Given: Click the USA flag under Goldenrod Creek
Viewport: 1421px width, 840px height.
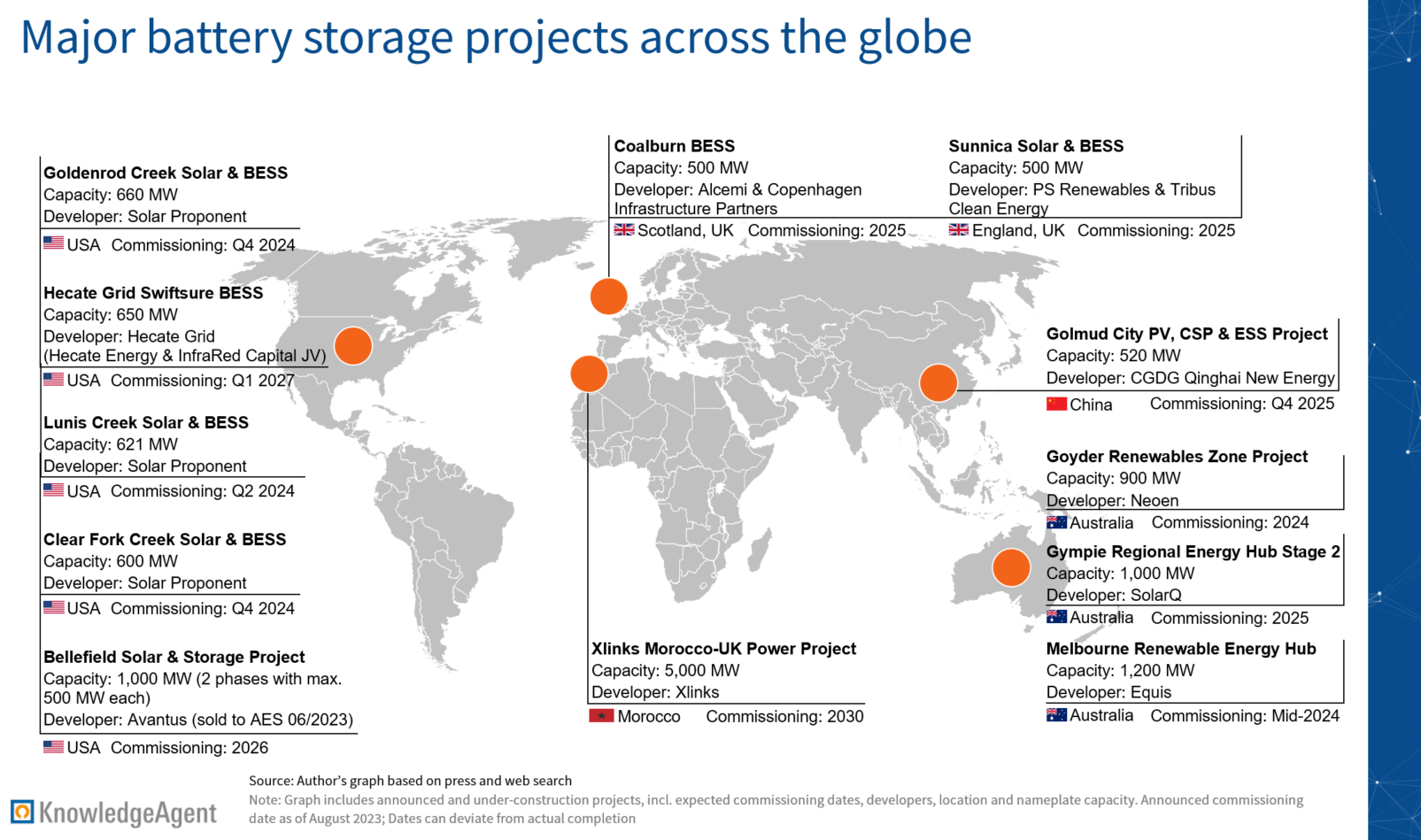Looking at the screenshot, I should click(54, 243).
